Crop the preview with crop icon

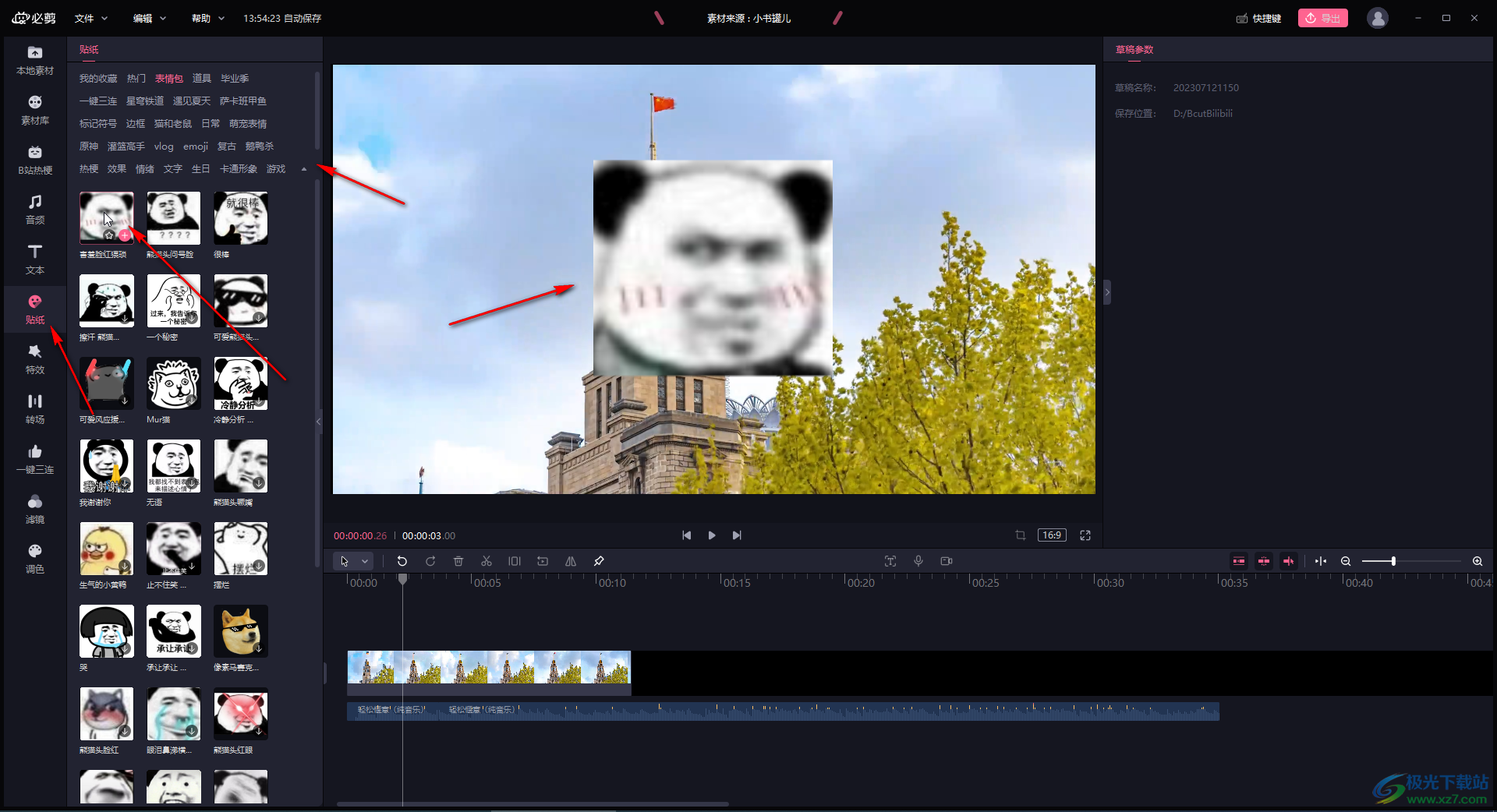pyautogui.click(x=1021, y=535)
